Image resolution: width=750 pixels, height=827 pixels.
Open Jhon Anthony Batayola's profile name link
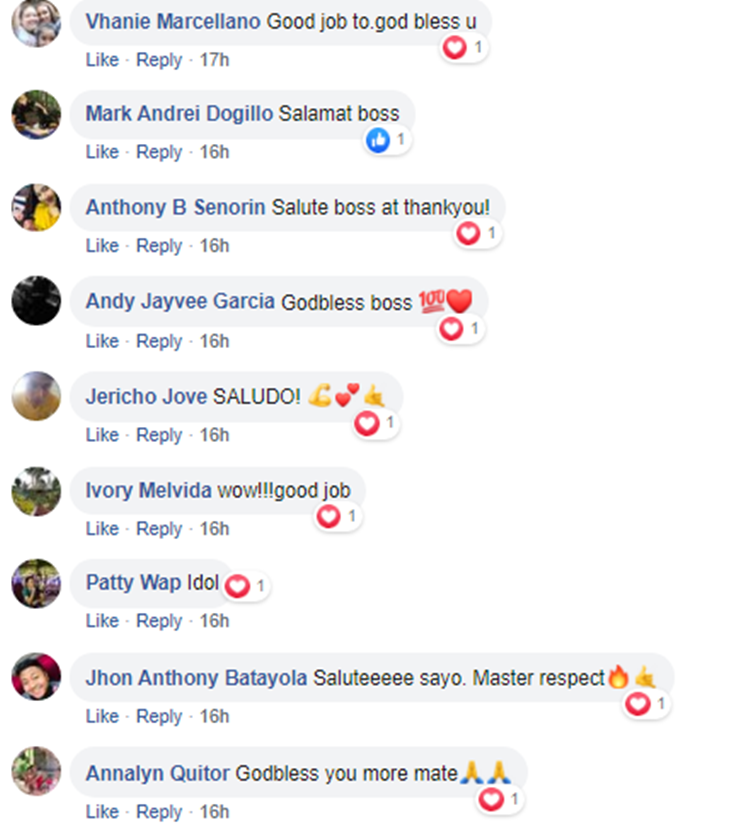pos(196,678)
